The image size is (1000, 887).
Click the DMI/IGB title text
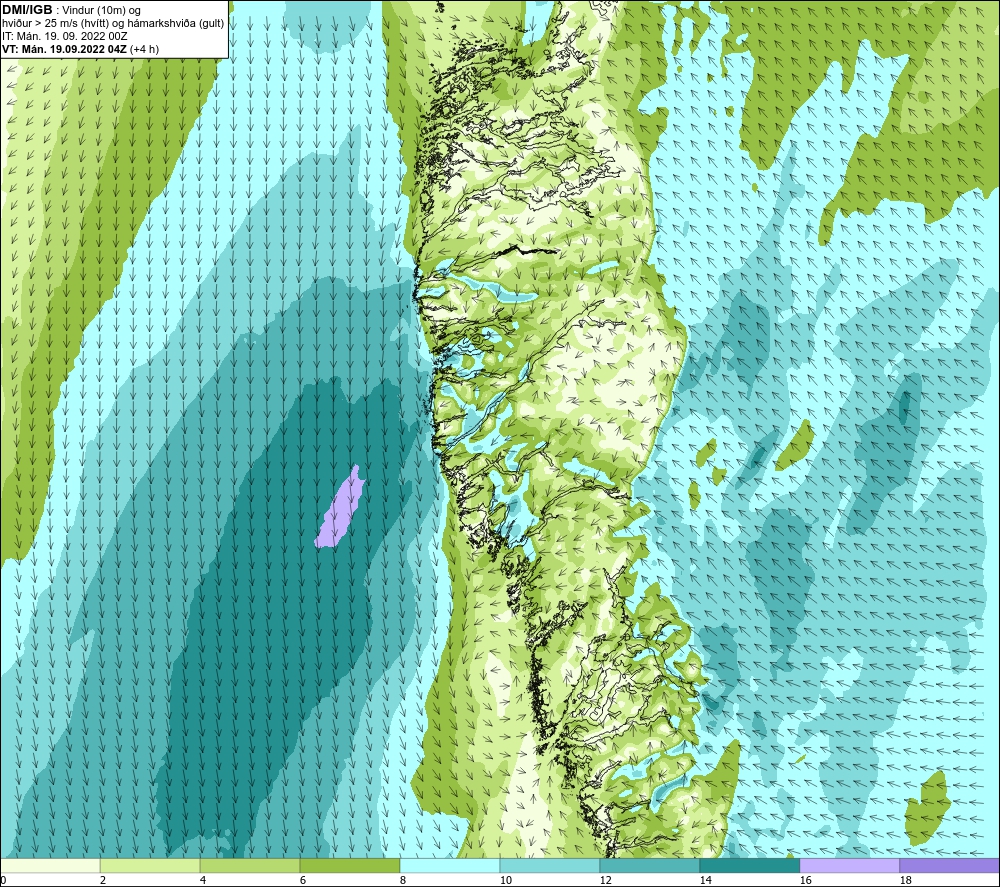(27, 10)
